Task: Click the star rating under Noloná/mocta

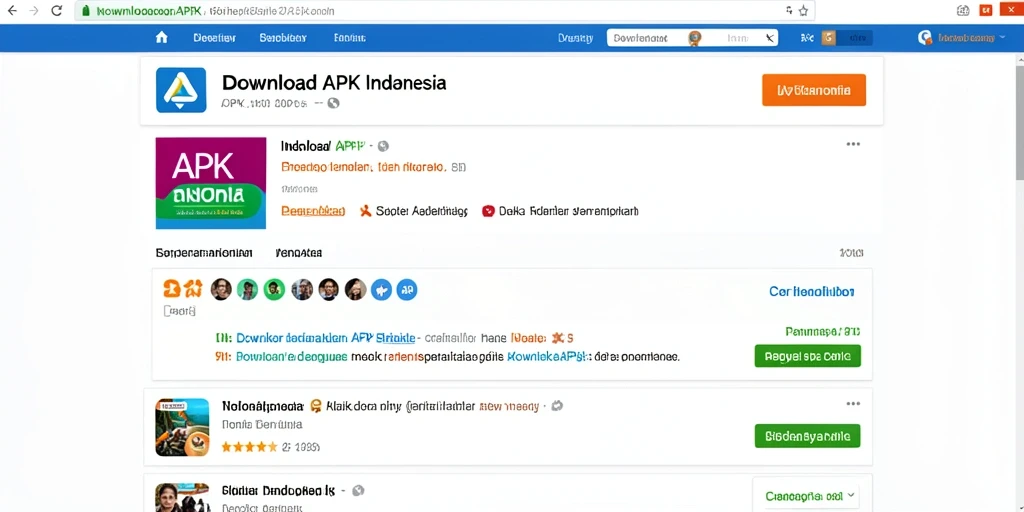Action: 249,447
